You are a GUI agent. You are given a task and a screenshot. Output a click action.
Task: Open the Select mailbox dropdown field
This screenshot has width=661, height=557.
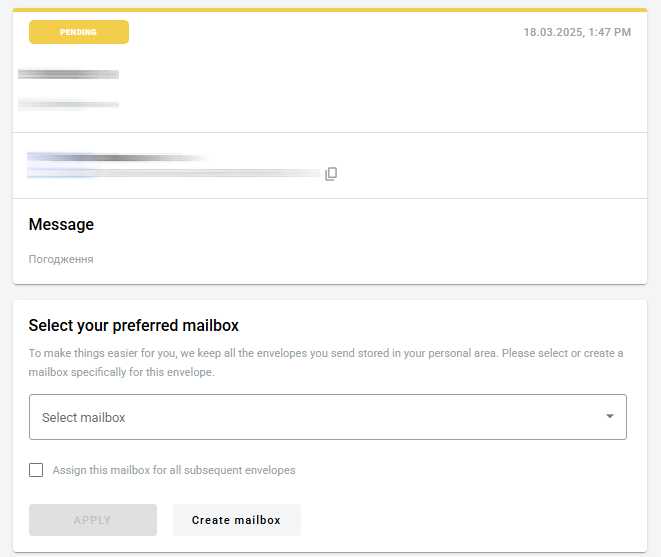(x=328, y=417)
